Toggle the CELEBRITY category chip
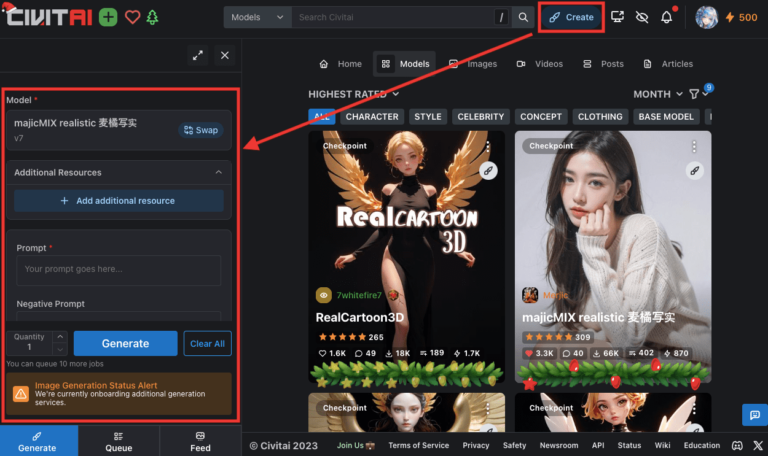Image resolution: width=768 pixels, height=456 pixels. [481, 117]
